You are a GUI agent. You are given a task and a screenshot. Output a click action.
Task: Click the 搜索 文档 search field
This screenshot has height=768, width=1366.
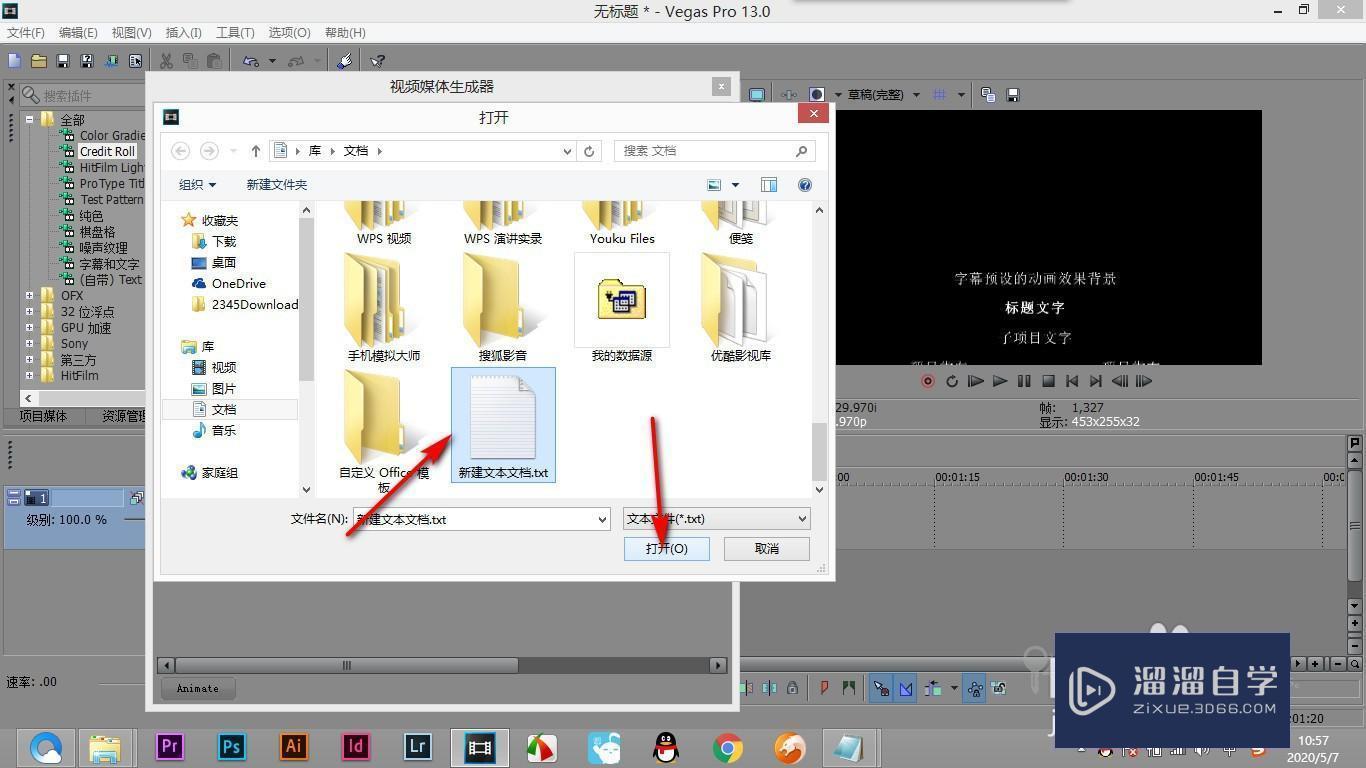click(x=715, y=151)
